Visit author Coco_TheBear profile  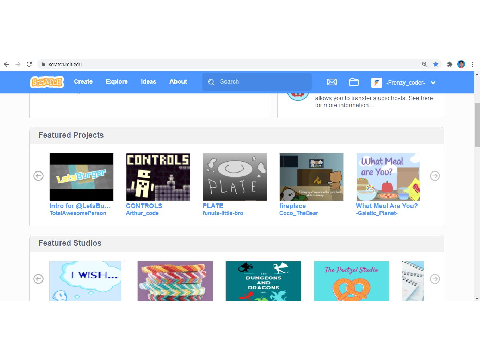(x=299, y=213)
